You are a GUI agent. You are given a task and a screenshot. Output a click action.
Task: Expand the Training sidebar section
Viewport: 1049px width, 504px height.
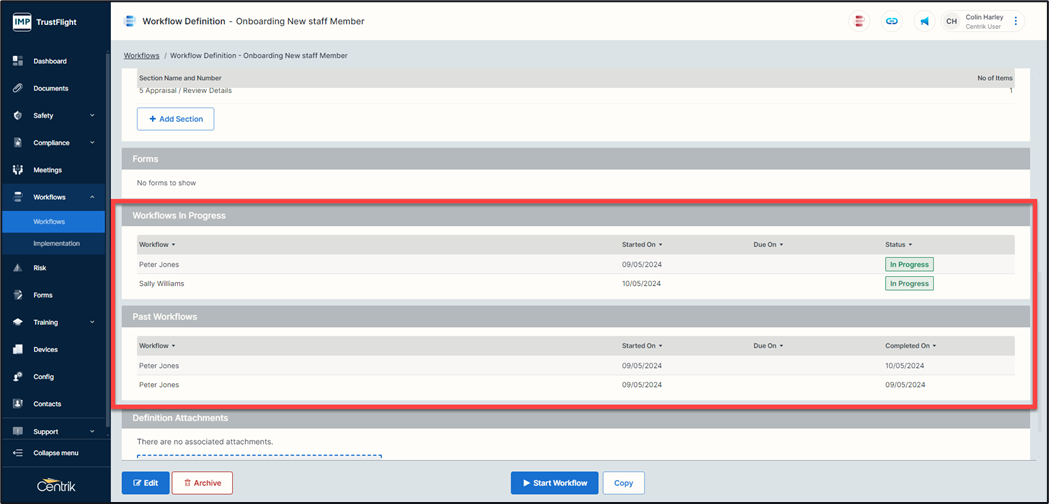point(92,323)
